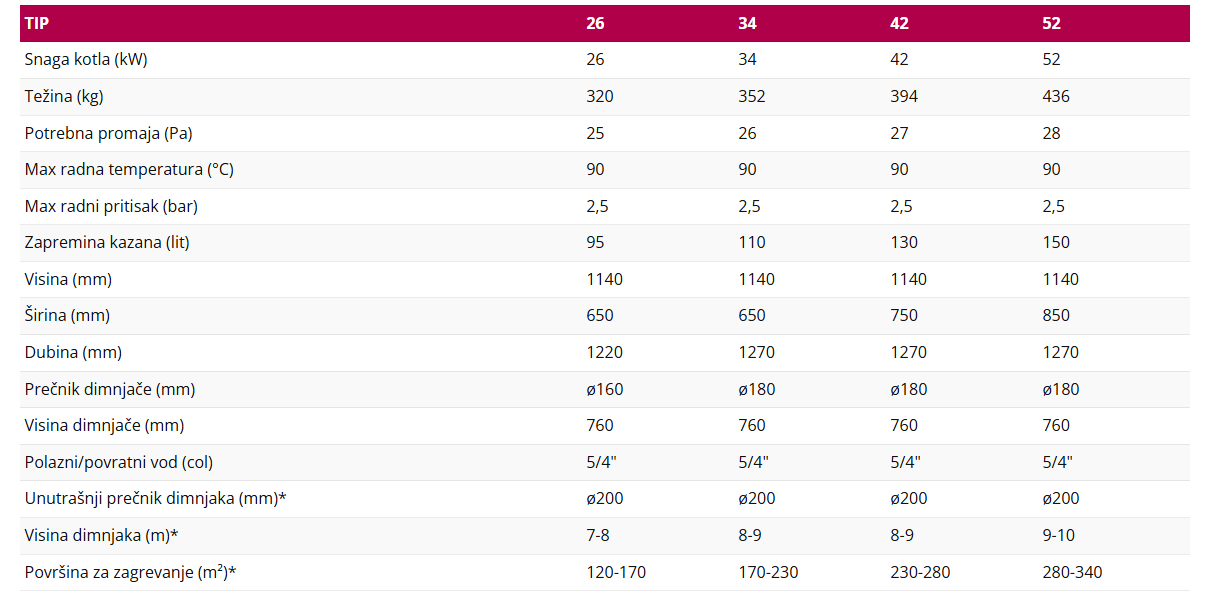This screenshot has width=1205, height=591.
Task: Click the Max radna temperatura (°C) label
Action: (x=129, y=170)
